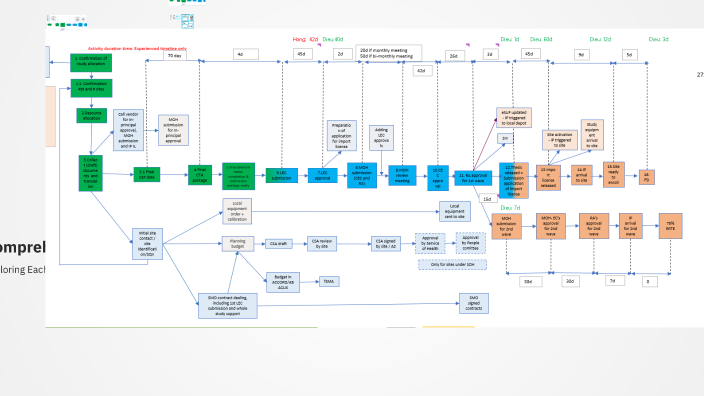The width and height of the screenshot is (704, 396).
Task: Click the 'Site activation – IF triggered to site' box
Action: point(560,140)
